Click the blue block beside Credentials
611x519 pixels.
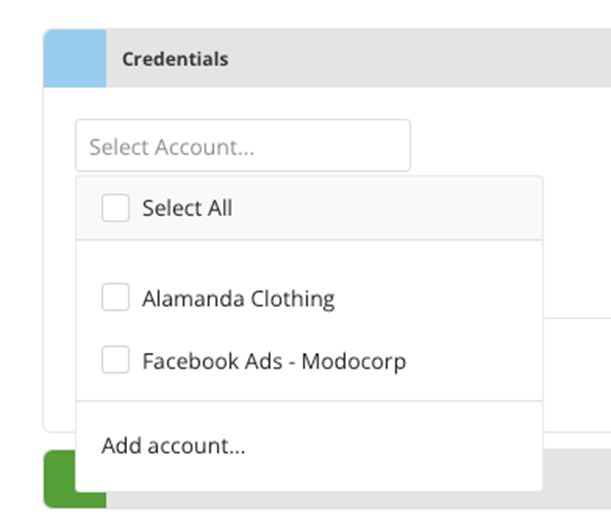pyautogui.click(x=75, y=58)
